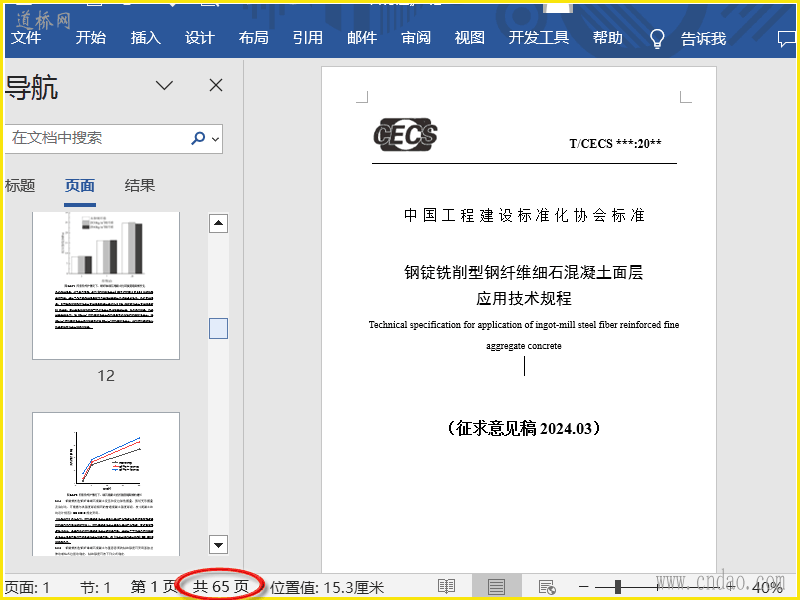Click the thumbnail scrollbar up arrow
Viewport: 800px width, 600px height.
218,223
